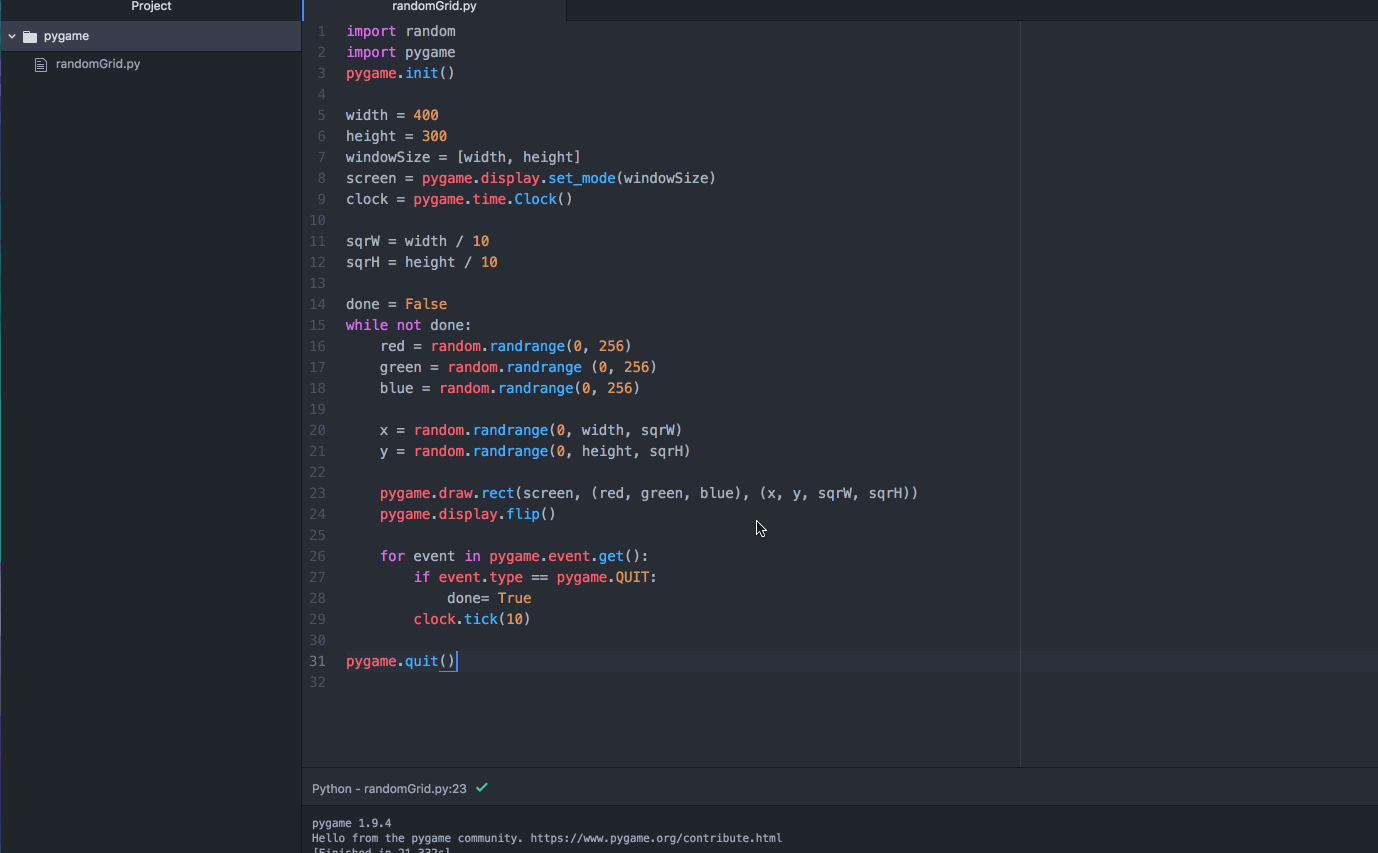Click the pygame folder icon

30,37
